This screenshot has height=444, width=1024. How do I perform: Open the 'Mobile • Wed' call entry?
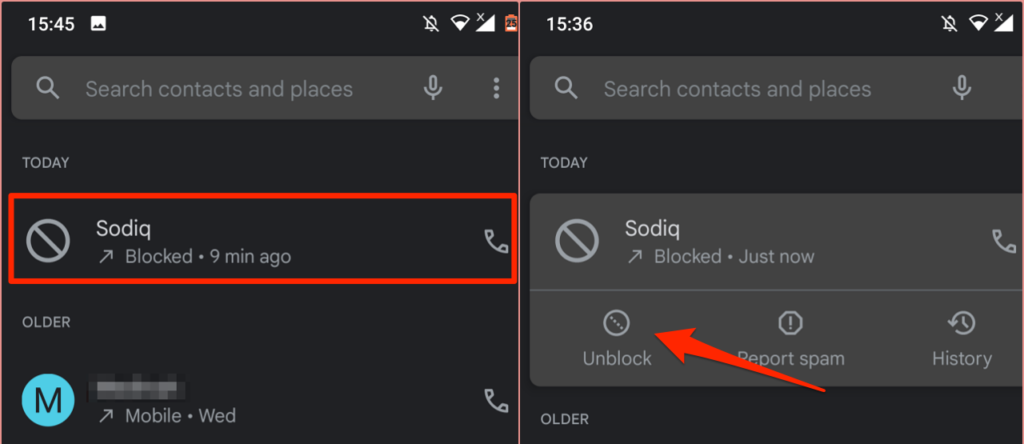pyautogui.click(x=263, y=400)
